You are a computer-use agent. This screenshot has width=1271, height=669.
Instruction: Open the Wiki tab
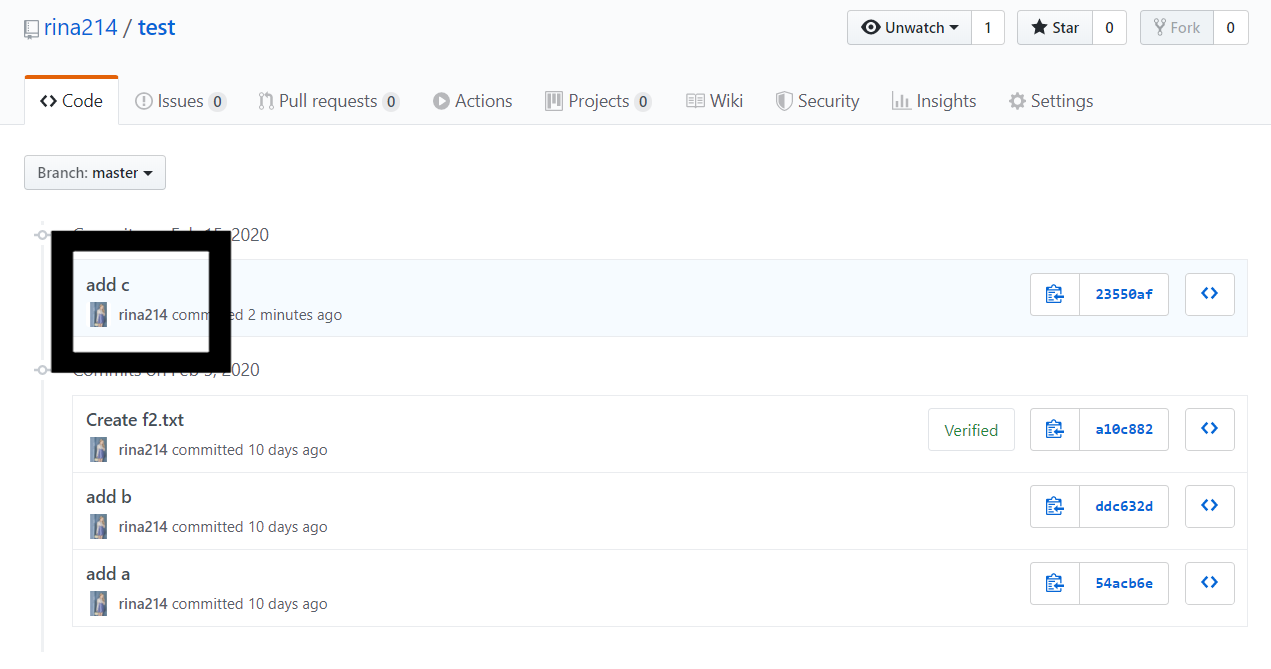pyautogui.click(x=714, y=101)
